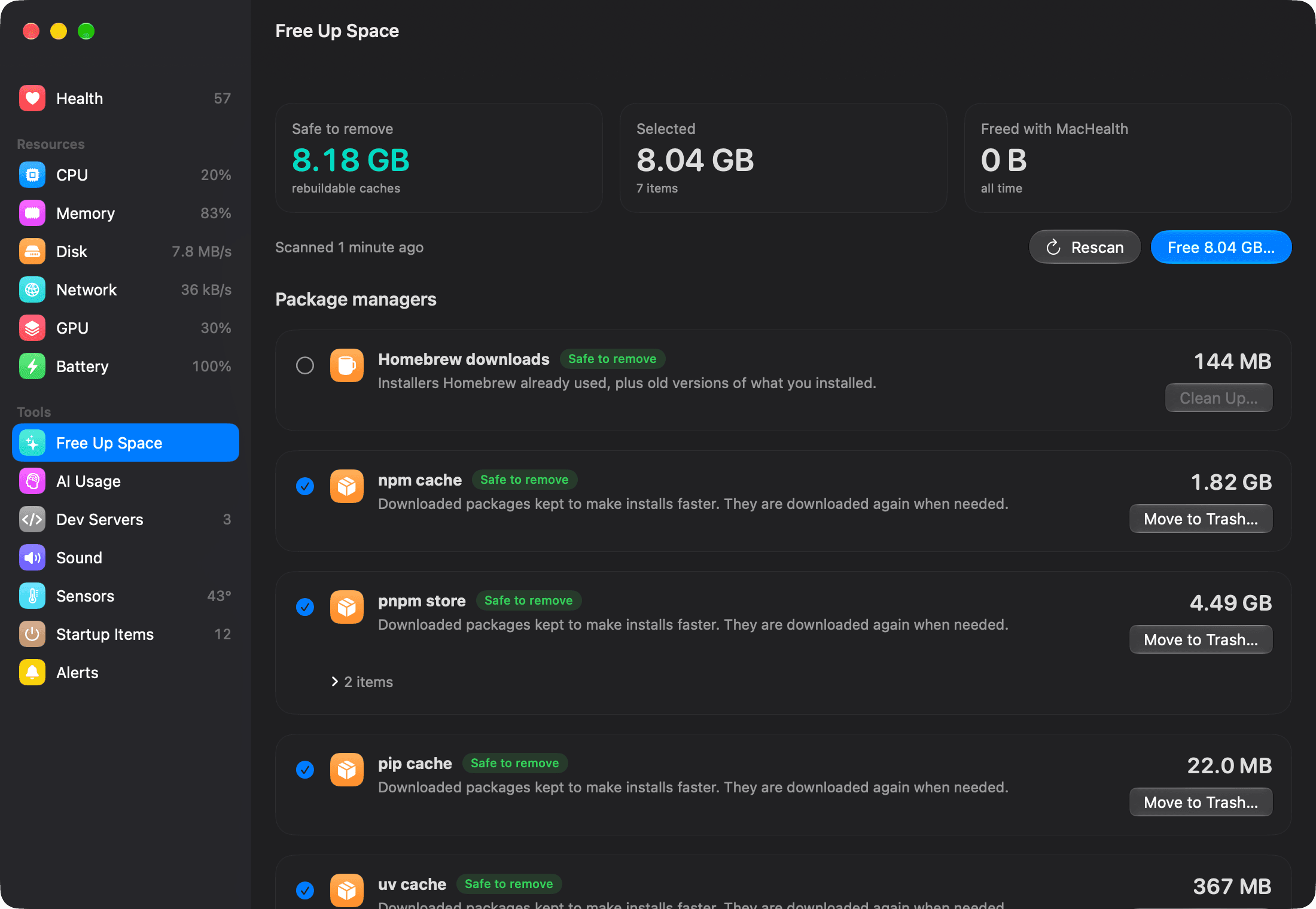The width and height of the screenshot is (1316, 909).
Task: Click the 4.49 GB size of pnpm store
Action: pos(1230,603)
